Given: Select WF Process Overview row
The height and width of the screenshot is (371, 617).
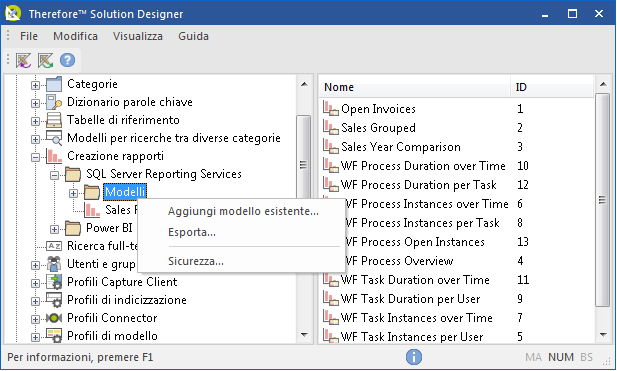Looking at the screenshot, I should pyautogui.click(x=399, y=260).
